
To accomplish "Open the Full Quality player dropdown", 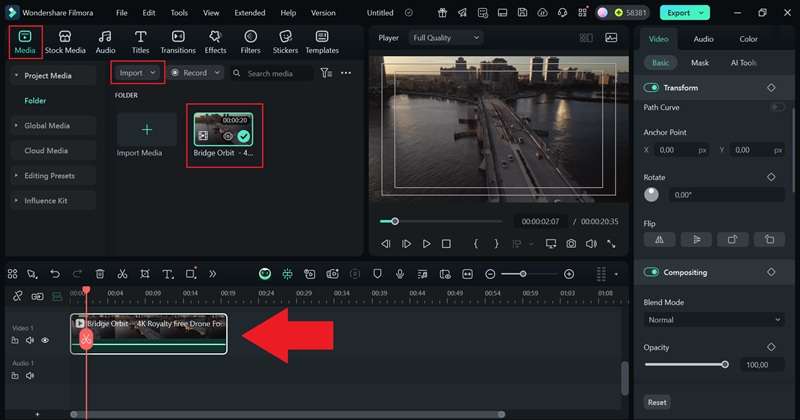I will pos(445,38).
